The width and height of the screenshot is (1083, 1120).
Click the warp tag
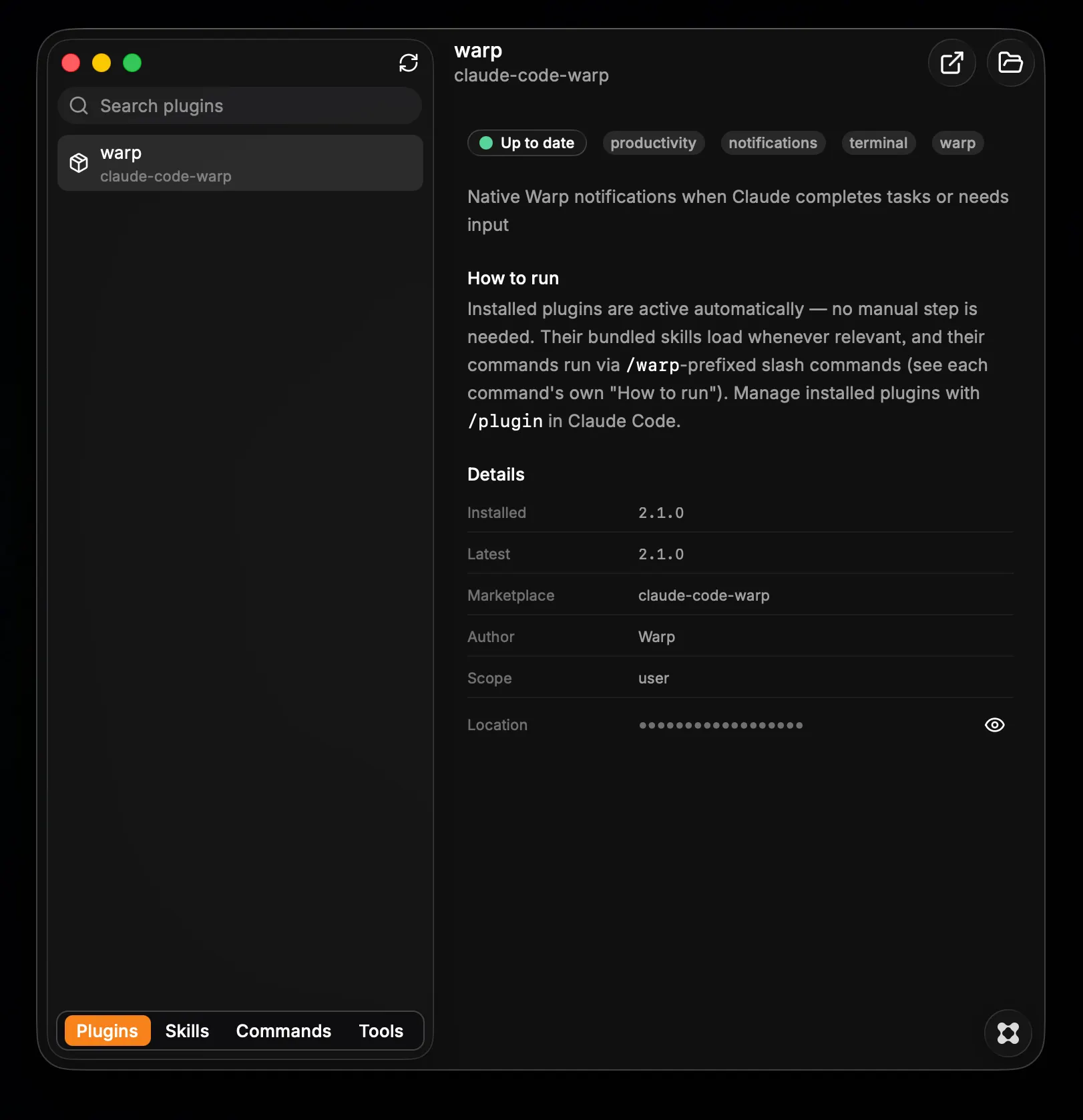pyautogui.click(x=957, y=143)
